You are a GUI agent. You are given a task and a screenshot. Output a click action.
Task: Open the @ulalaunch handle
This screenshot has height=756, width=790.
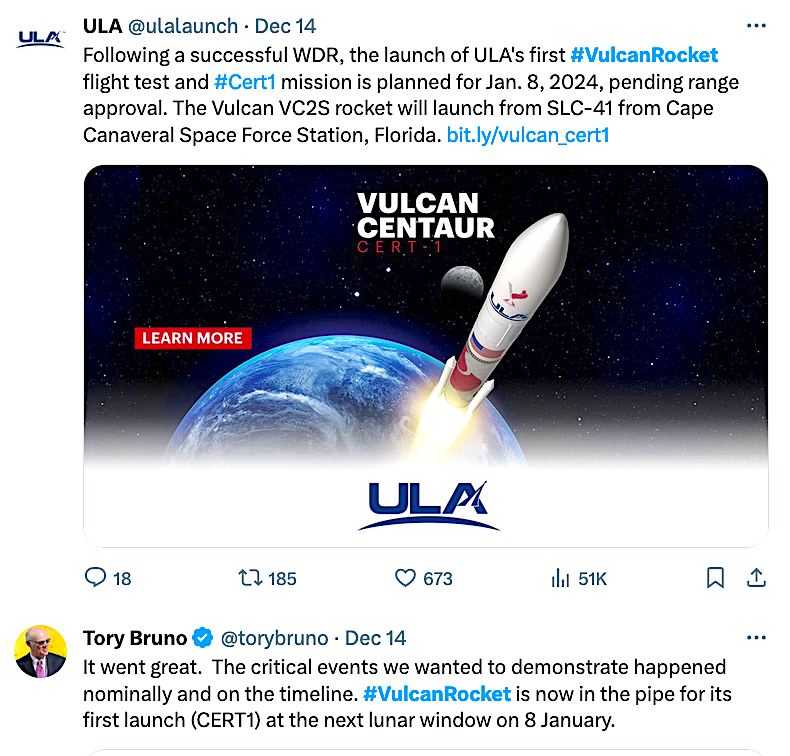coord(183,26)
